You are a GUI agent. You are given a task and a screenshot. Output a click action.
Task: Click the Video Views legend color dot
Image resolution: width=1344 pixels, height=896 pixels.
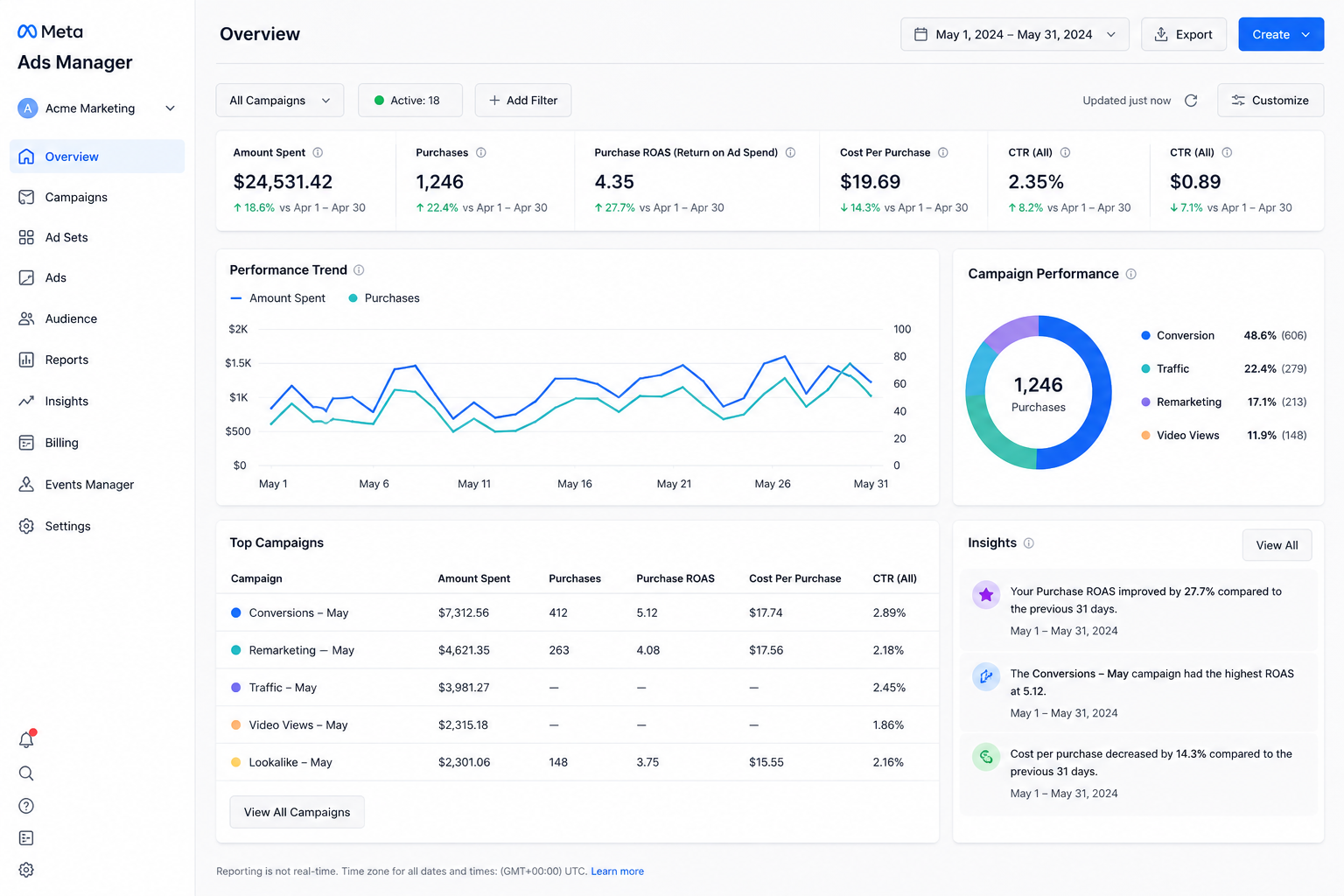click(1145, 436)
